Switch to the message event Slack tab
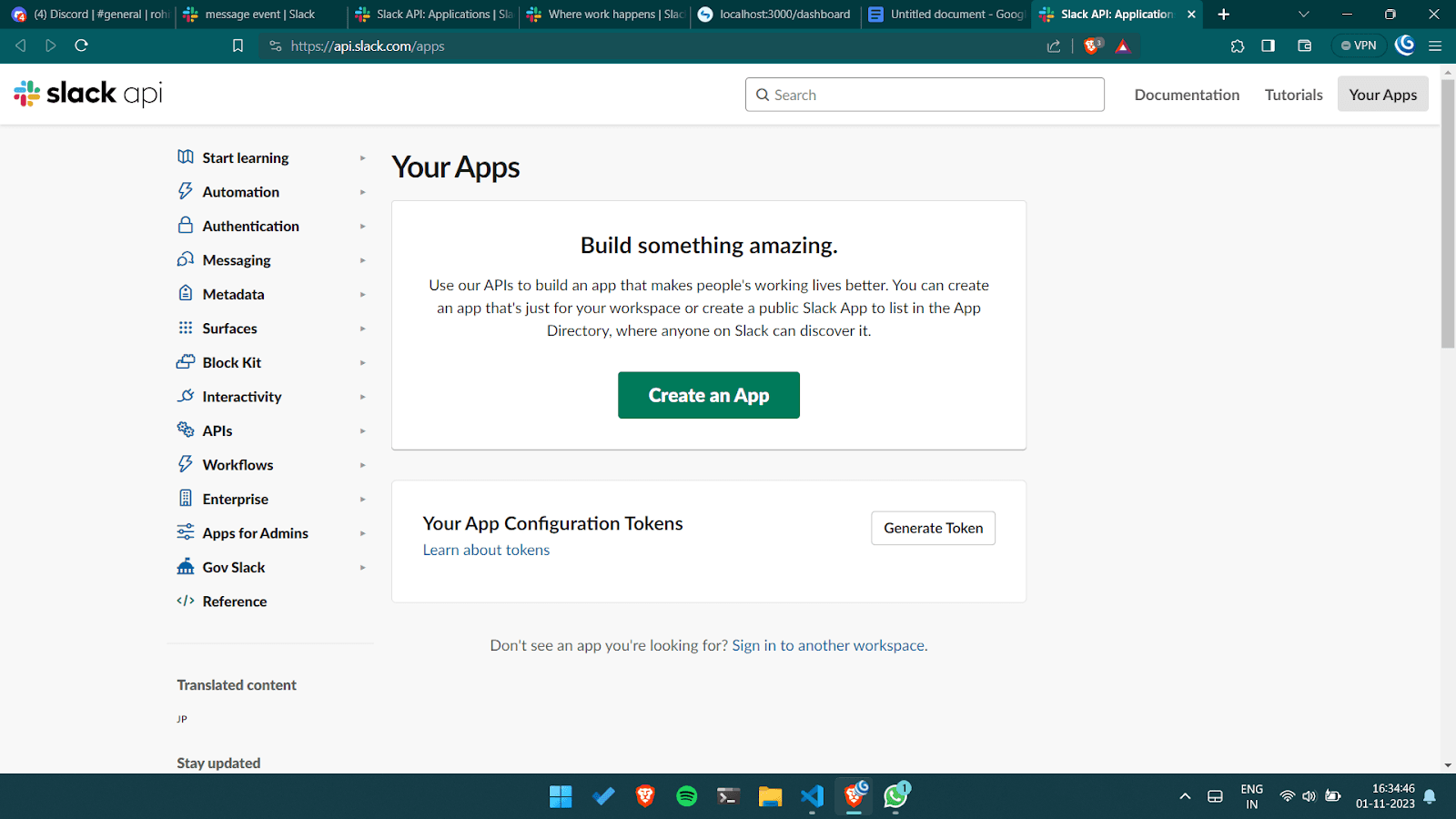The height and width of the screenshot is (819, 1456). pos(260,15)
